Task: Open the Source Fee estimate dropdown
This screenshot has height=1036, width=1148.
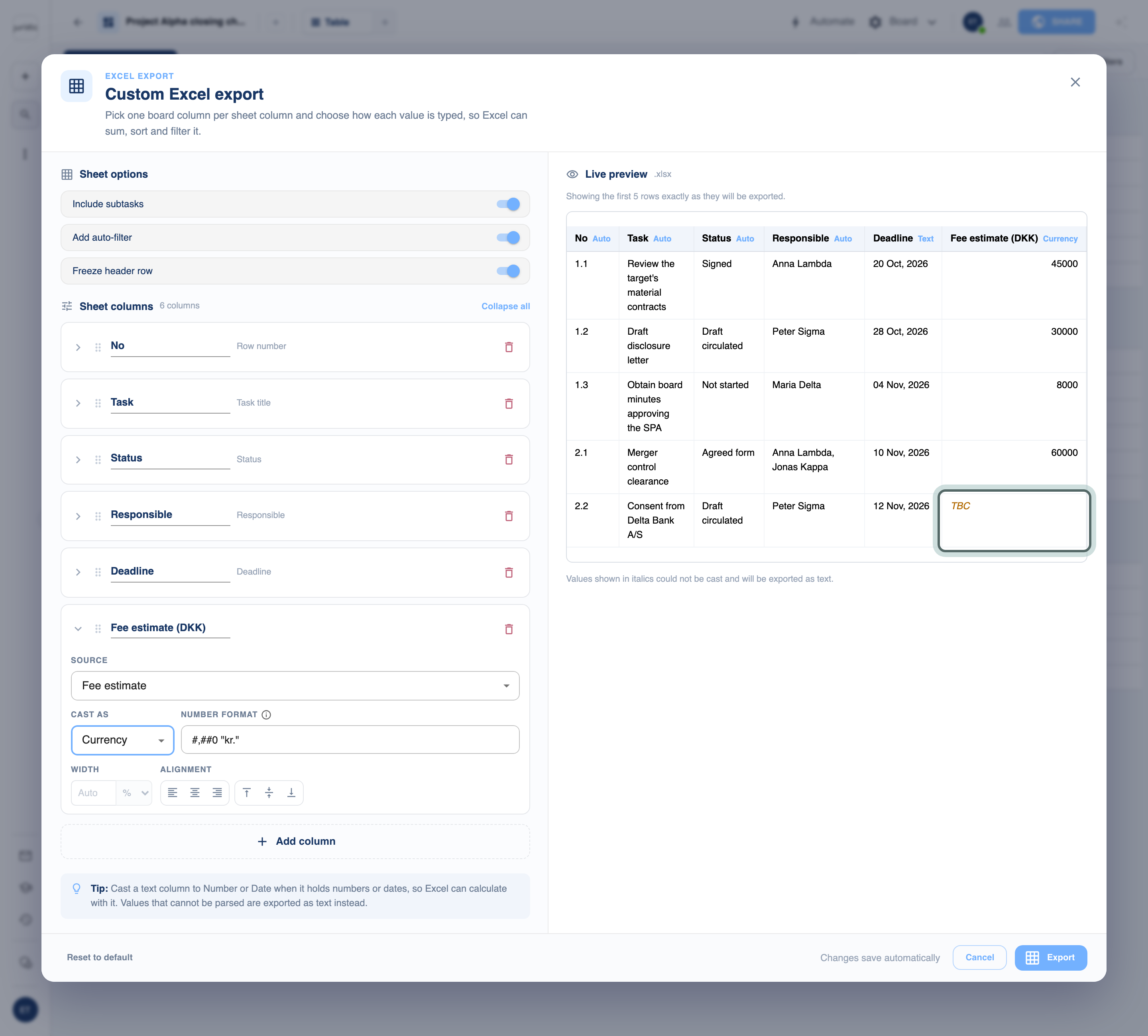Action: click(x=295, y=686)
